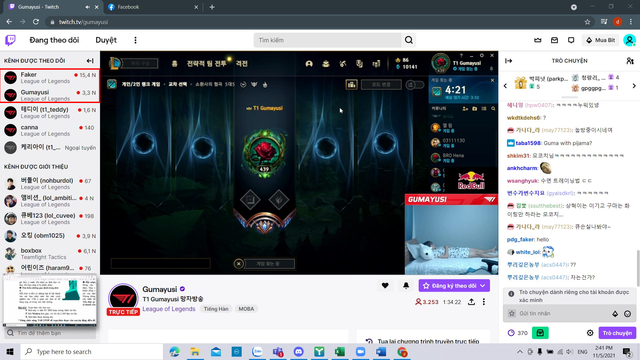Open the Twitch home logo
640x360 pixels.
pos(10,40)
